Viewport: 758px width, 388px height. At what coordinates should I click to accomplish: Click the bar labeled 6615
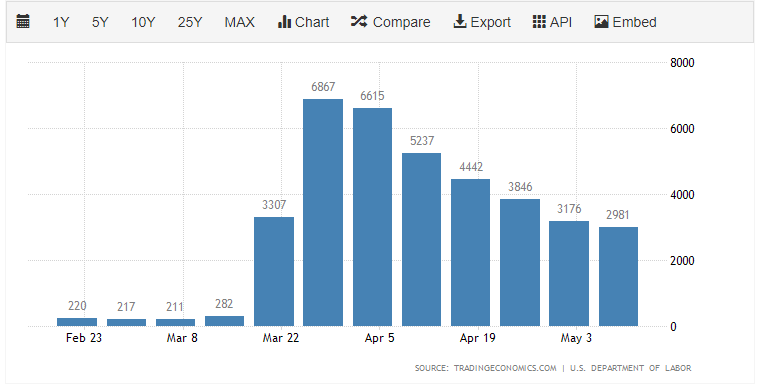pyautogui.click(x=372, y=217)
